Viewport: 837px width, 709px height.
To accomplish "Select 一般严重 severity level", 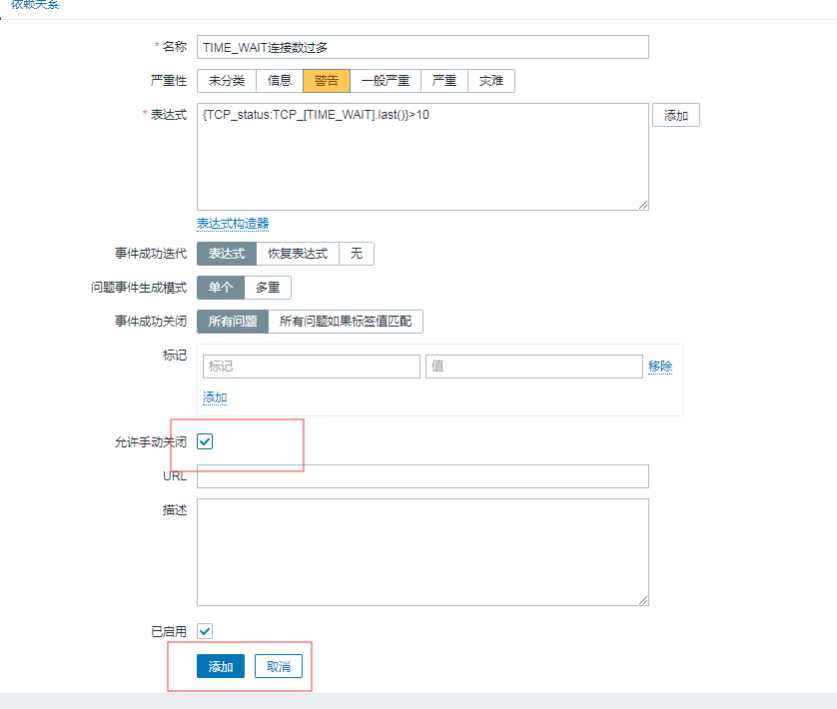I will [x=385, y=81].
